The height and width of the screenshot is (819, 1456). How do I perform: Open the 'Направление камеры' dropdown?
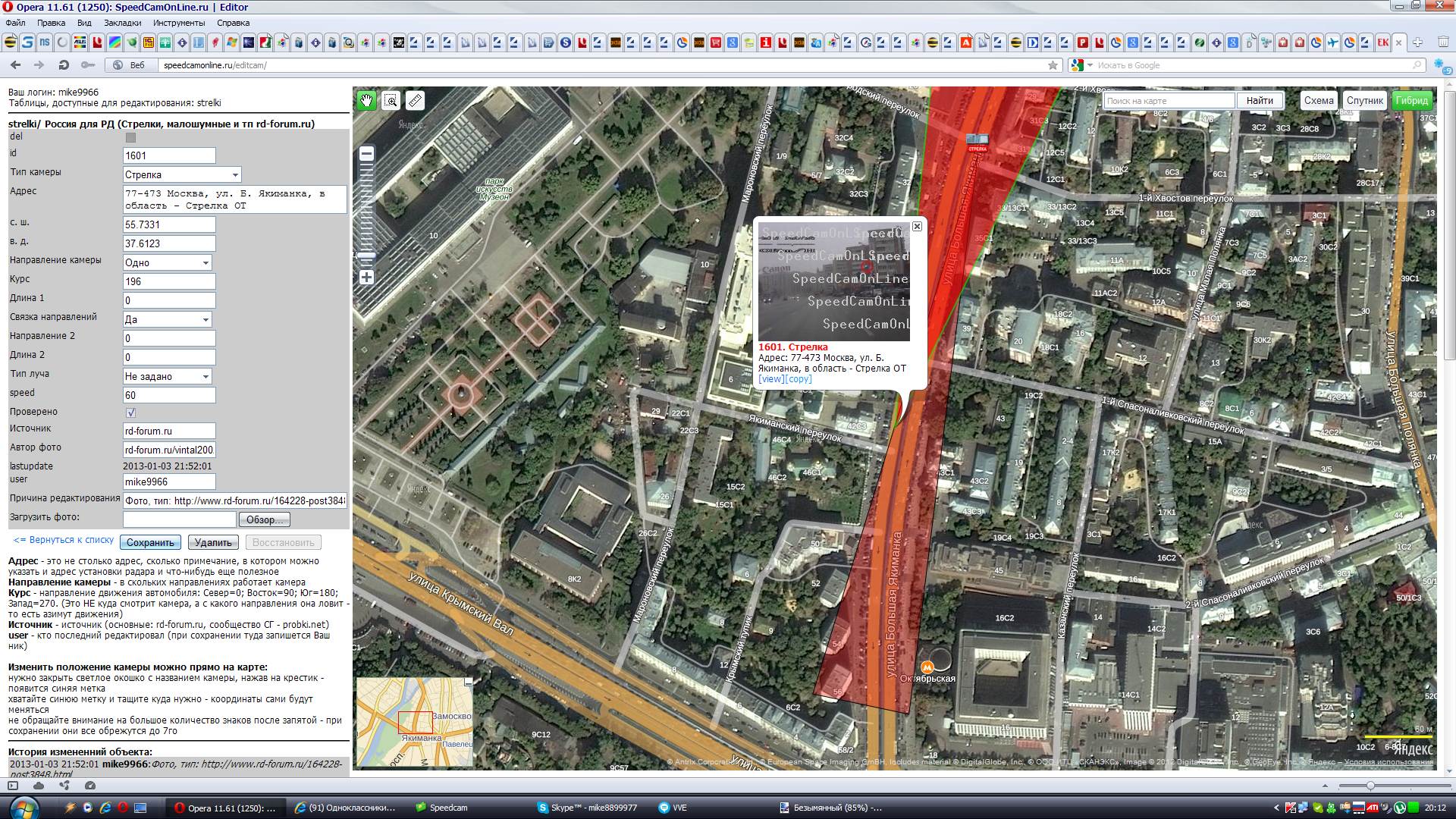[x=168, y=262]
